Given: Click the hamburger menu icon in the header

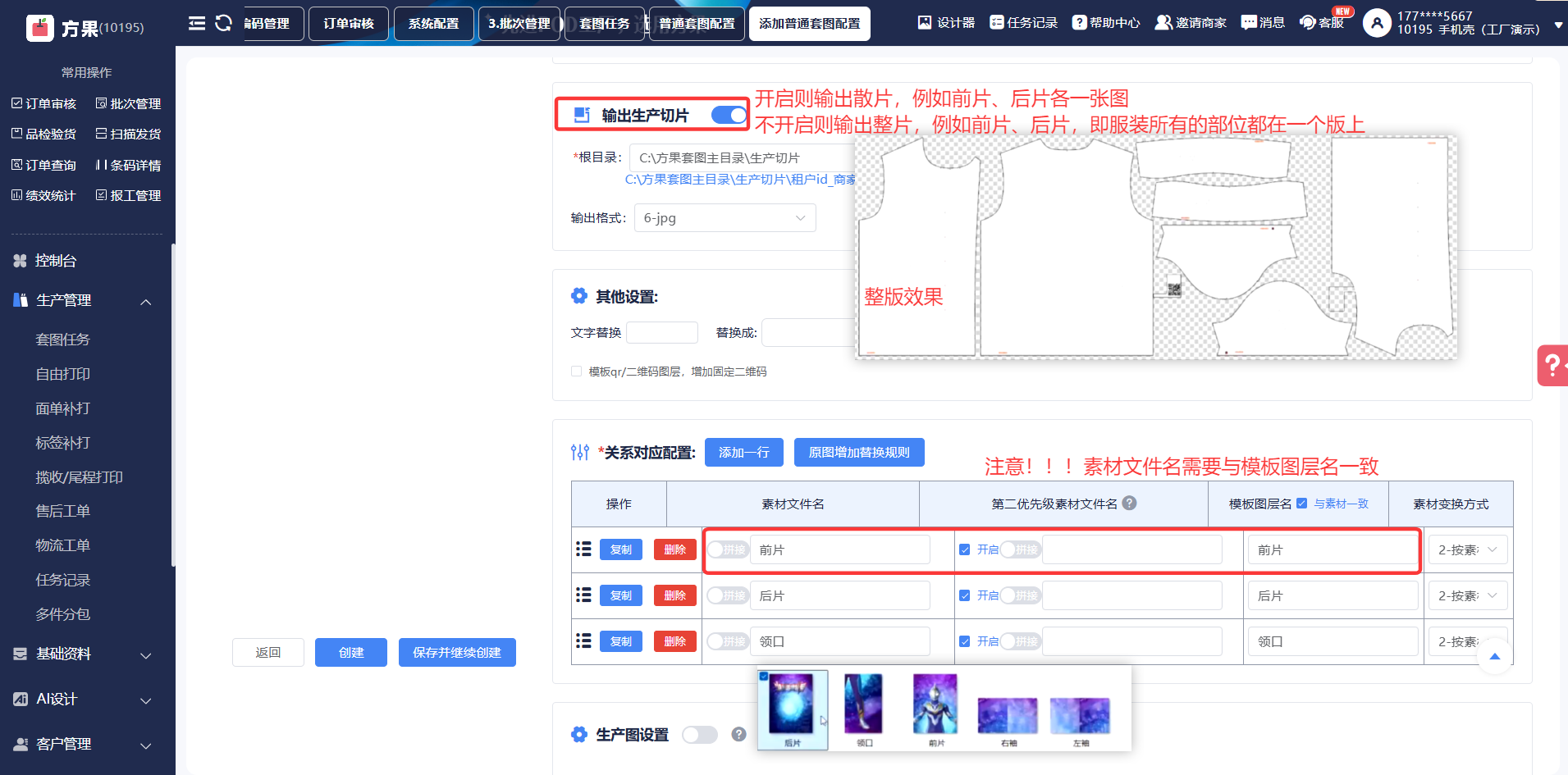Looking at the screenshot, I should point(197,23).
